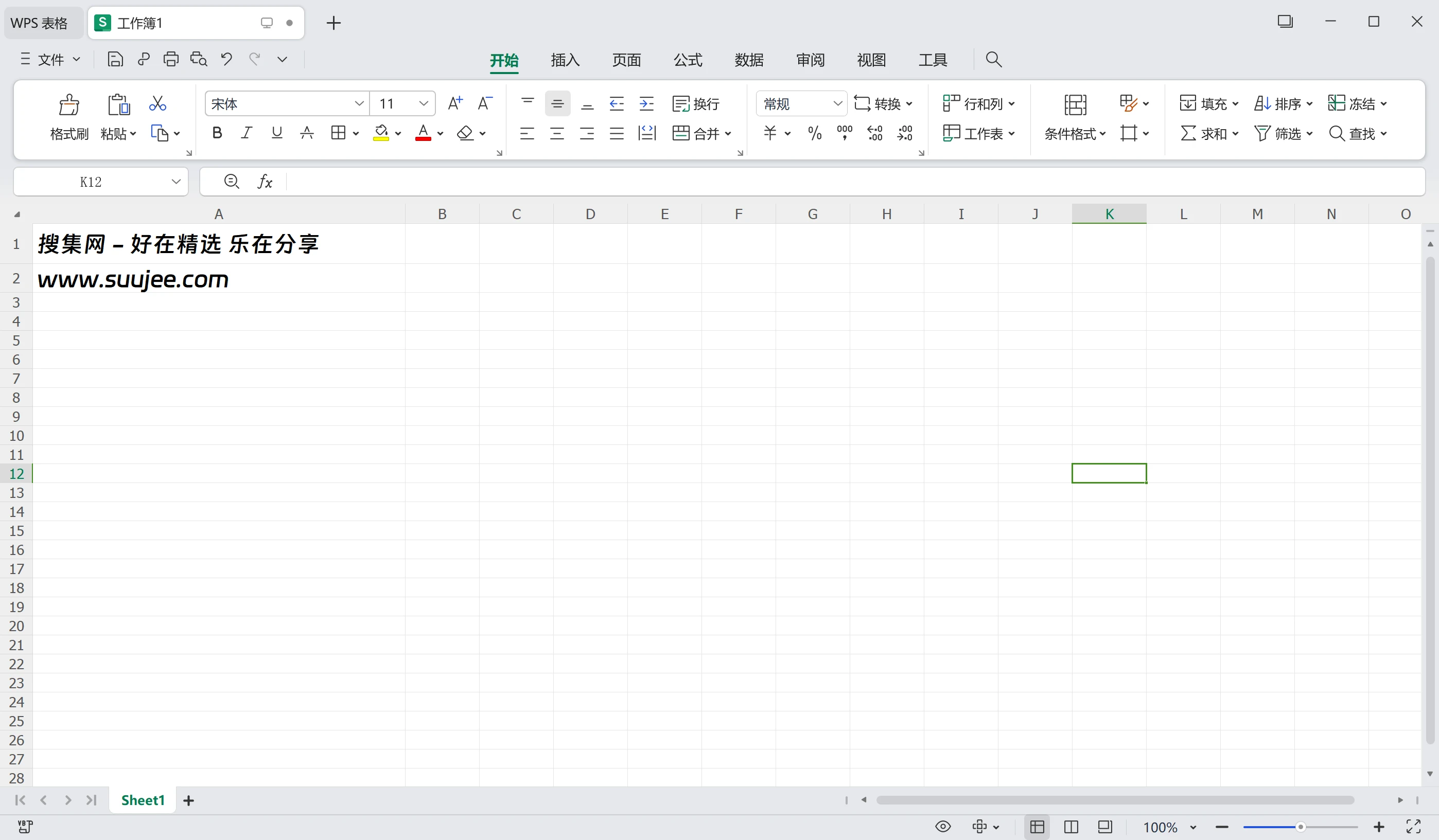Apply thousands separator format

click(845, 134)
